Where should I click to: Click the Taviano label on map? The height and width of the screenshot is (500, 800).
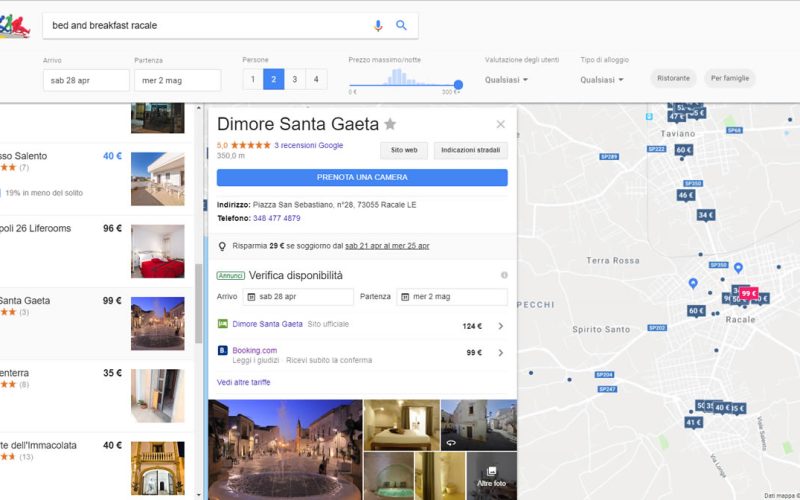pos(678,134)
